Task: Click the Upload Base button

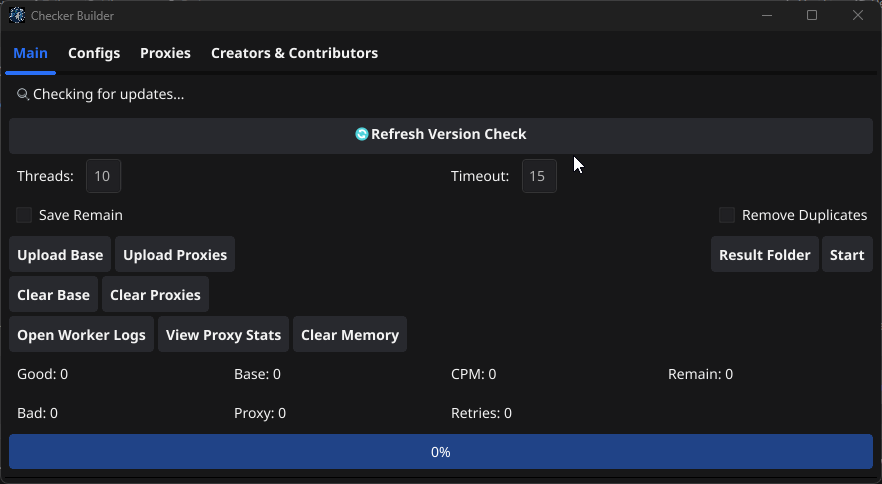Action: pyautogui.click(x=60, y=254)
